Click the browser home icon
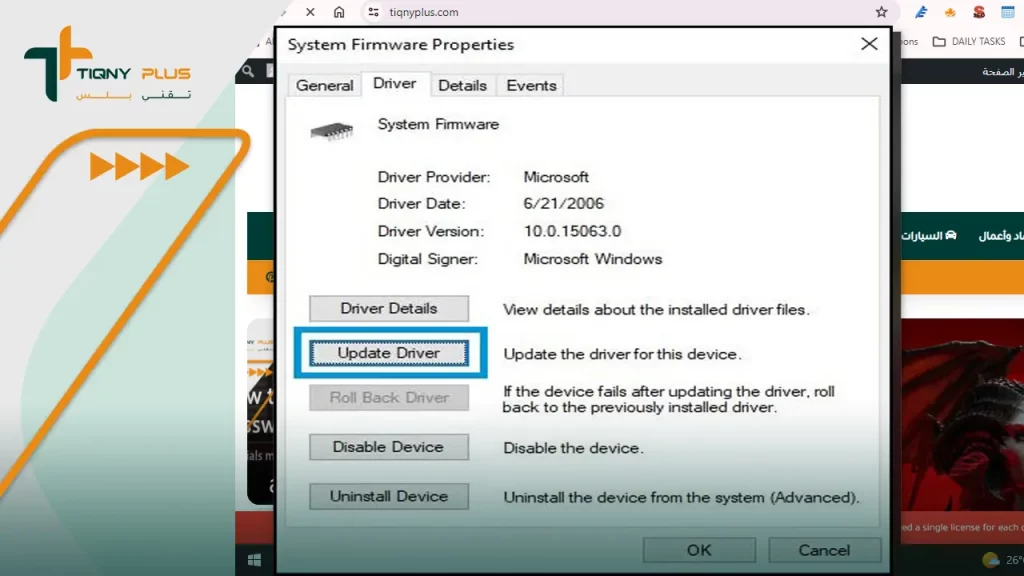This screenshot has height=576, width=1024. (x=339, y=12)
